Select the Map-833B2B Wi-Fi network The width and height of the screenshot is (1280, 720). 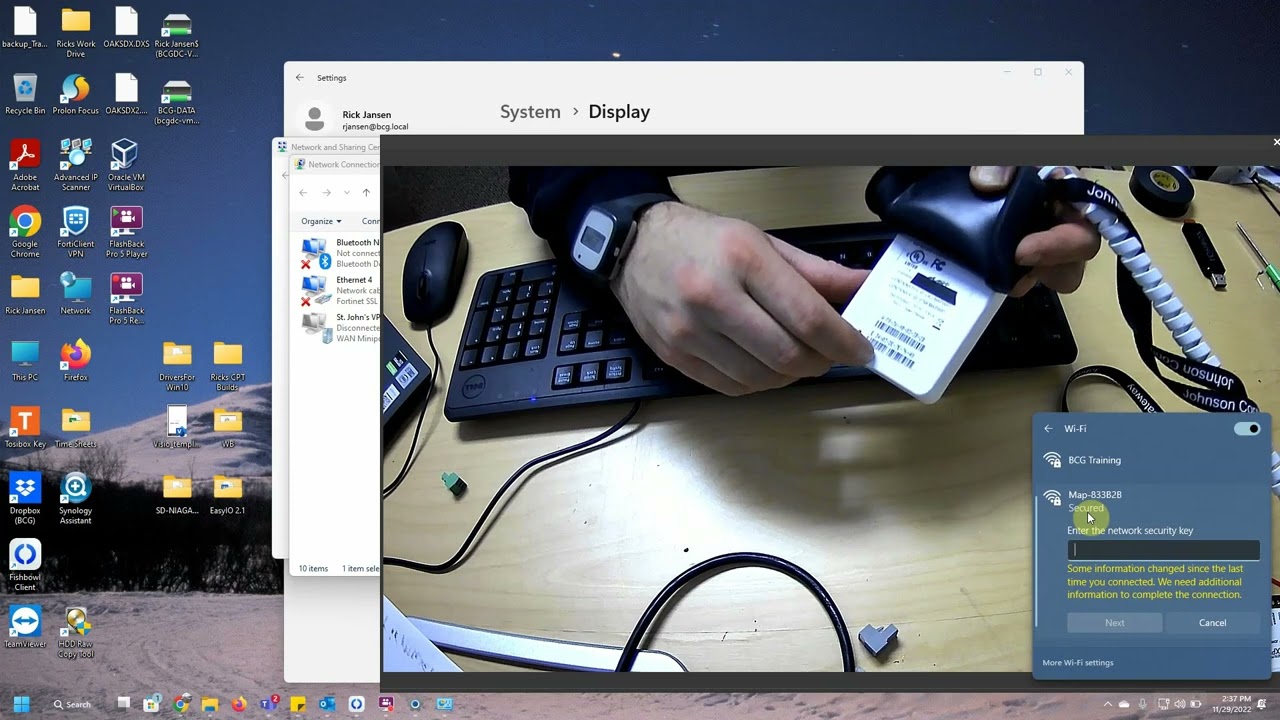(x=1151, y=500)
